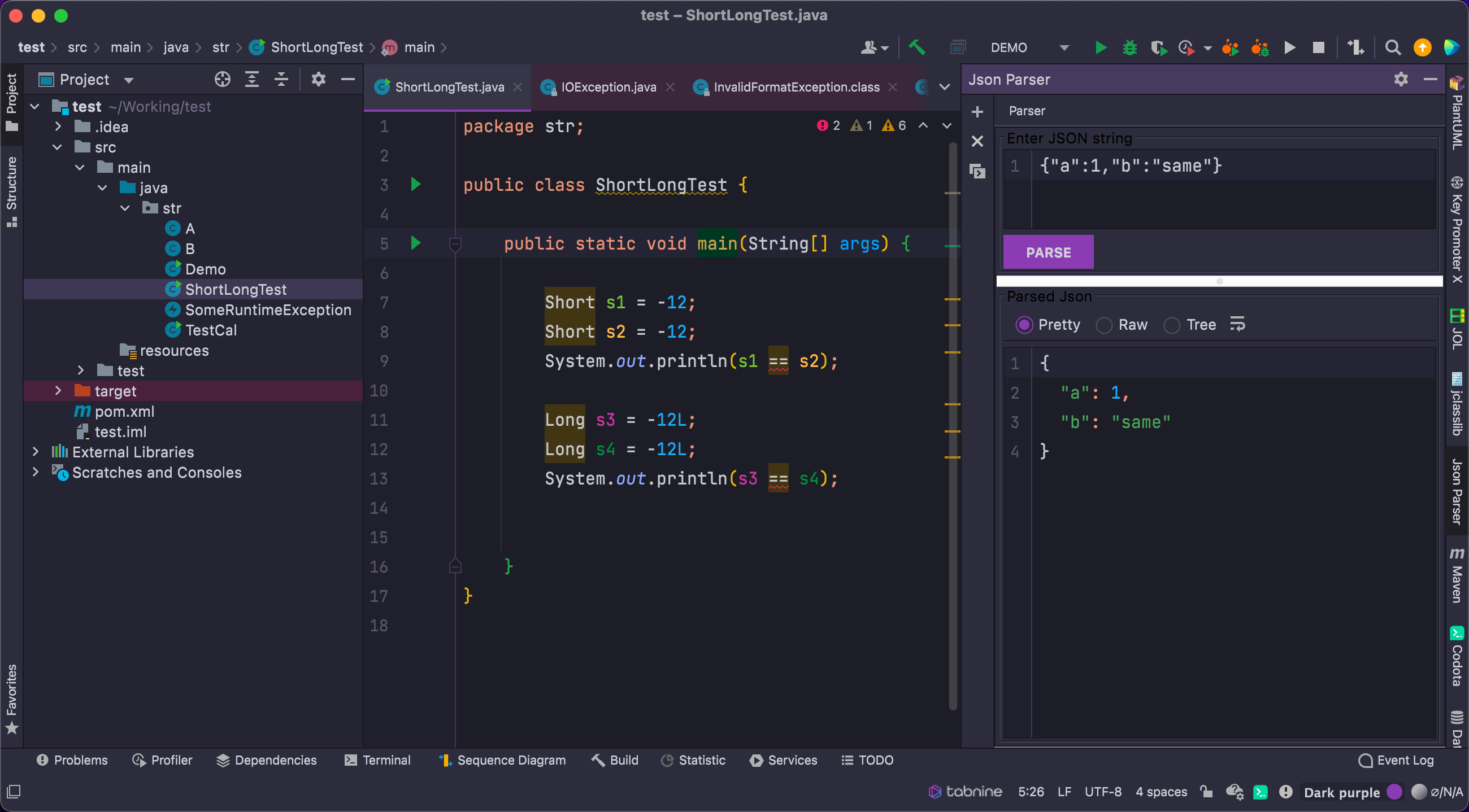The height and width of the screenshot is (812, 1469).
Task: Click the Build project hammer icon
Action: [x=917, y=47]
